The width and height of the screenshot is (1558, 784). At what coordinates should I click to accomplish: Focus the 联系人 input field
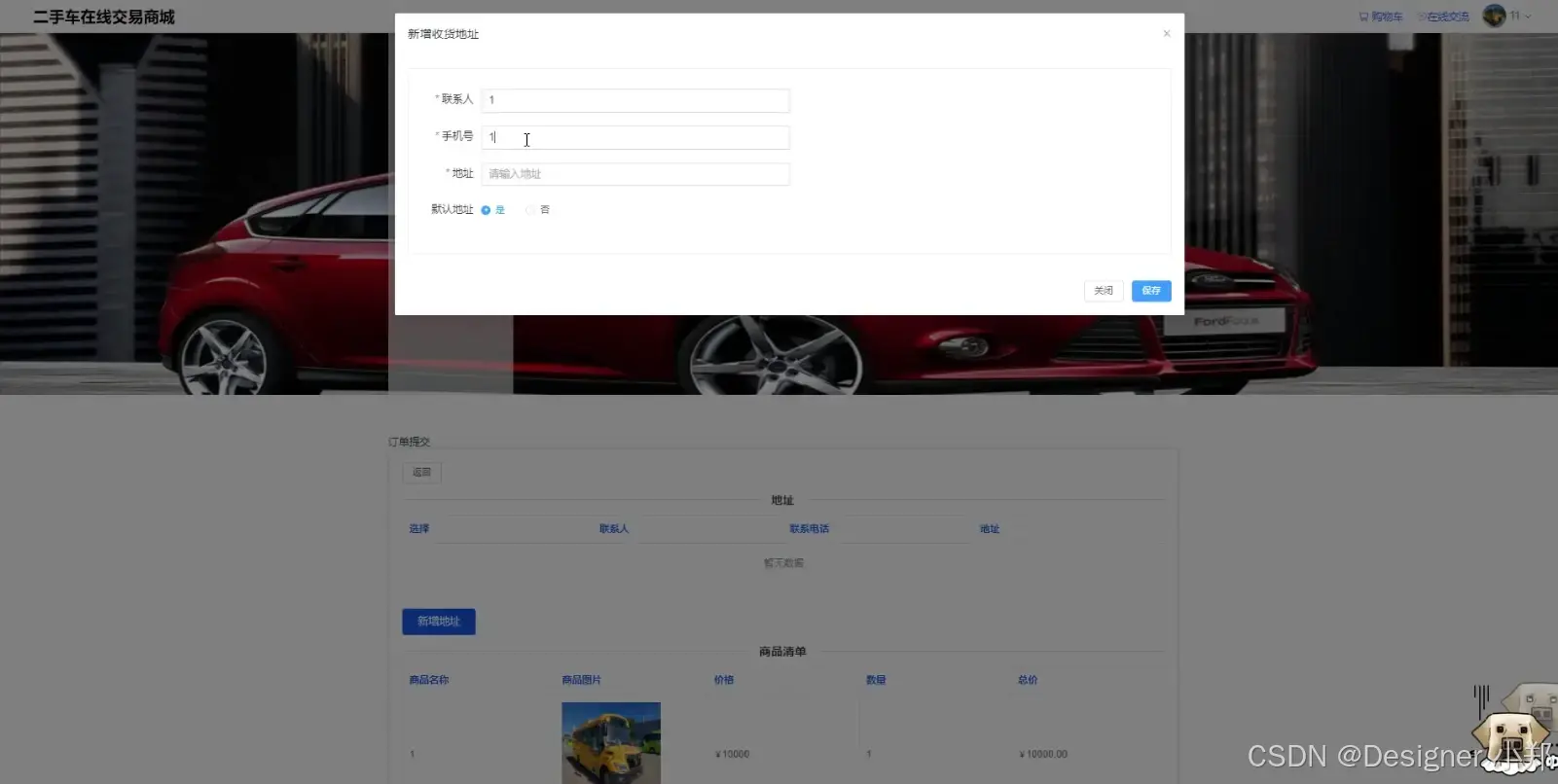tap(635, 100)
